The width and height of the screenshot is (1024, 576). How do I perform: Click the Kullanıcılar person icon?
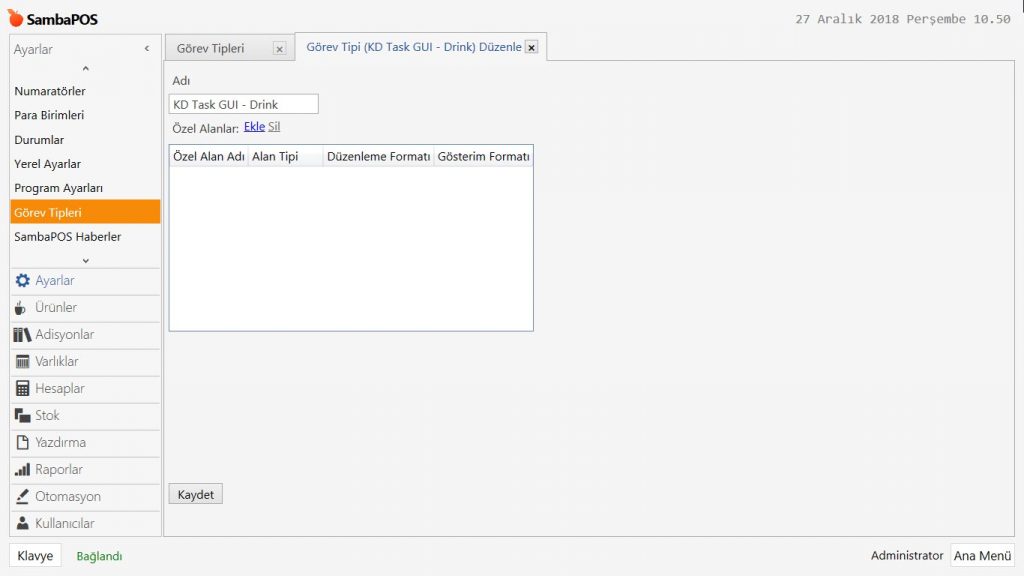click(22, 524)
